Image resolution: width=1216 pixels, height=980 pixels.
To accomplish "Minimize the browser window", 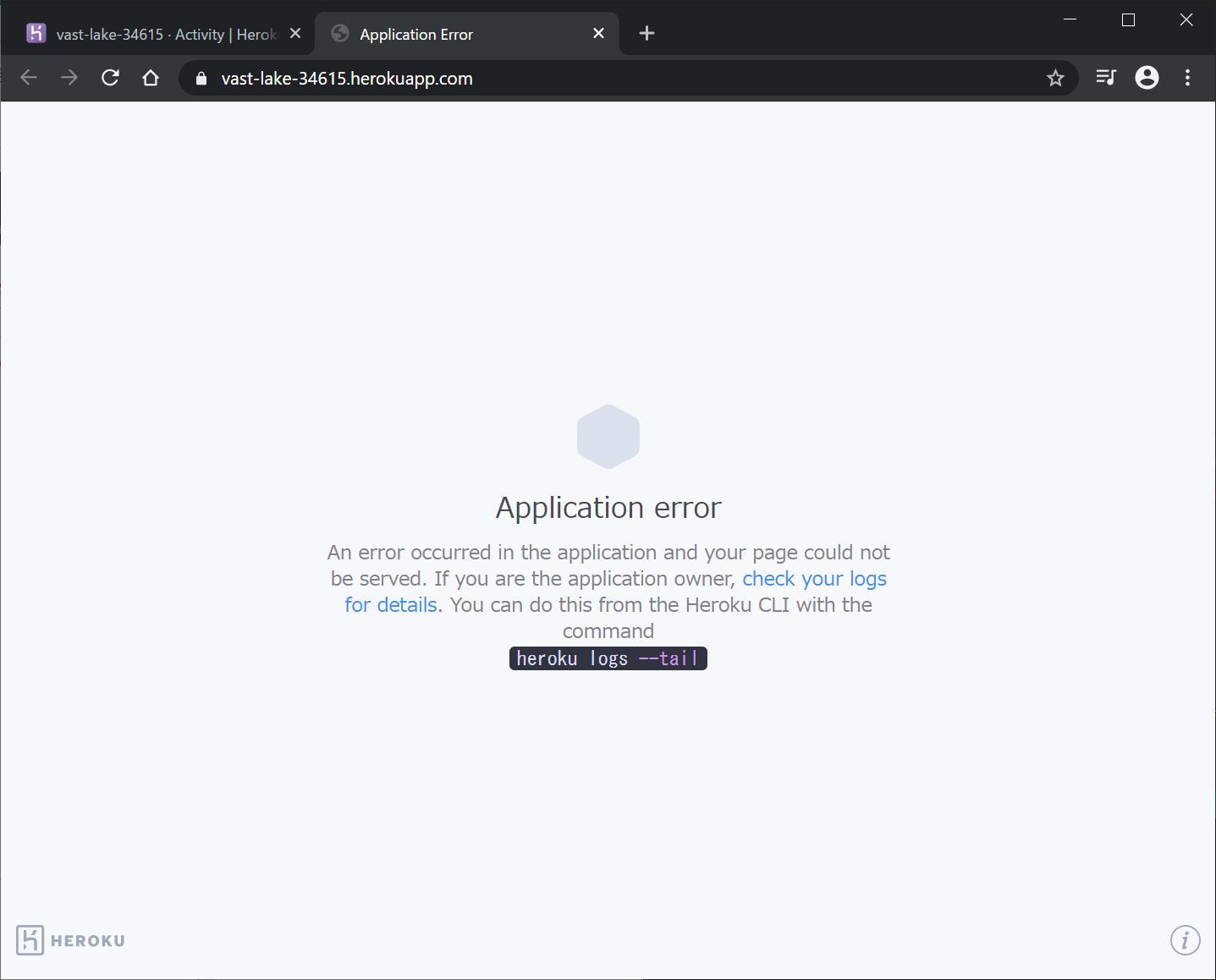I will 1070,19.
